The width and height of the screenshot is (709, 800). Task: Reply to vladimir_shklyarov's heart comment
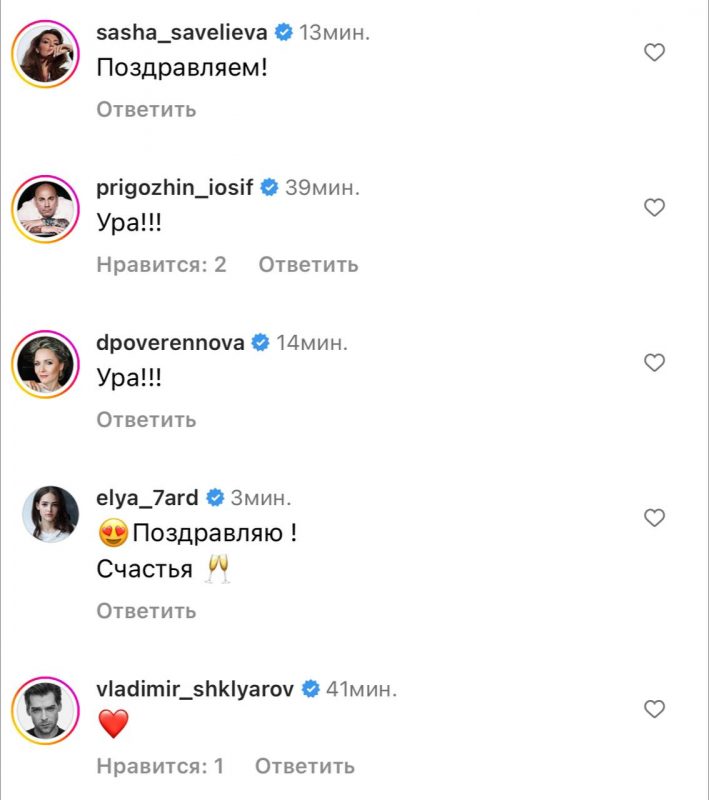point(305,766)
